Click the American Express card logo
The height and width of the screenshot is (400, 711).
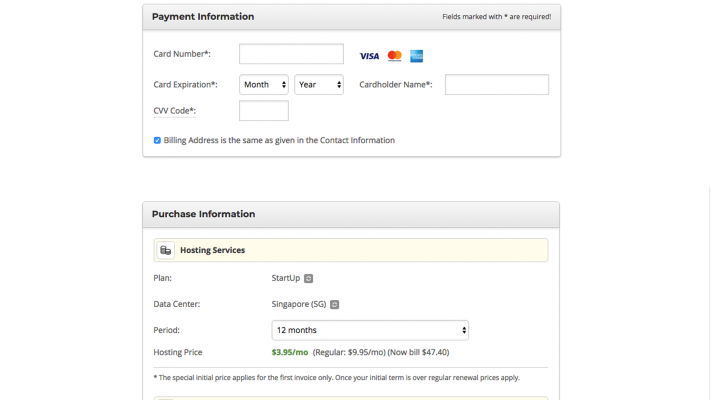click(416, 56)
